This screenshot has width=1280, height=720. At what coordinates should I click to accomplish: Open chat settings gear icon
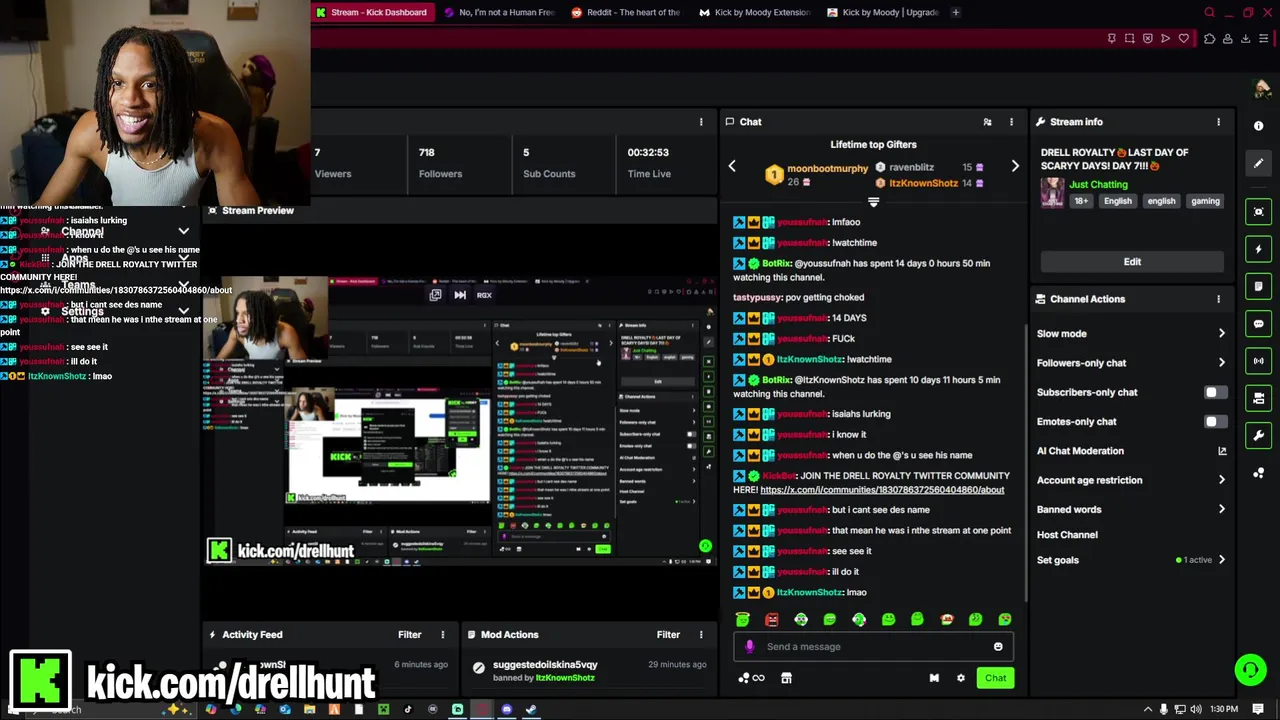click(x=961, y=678)
